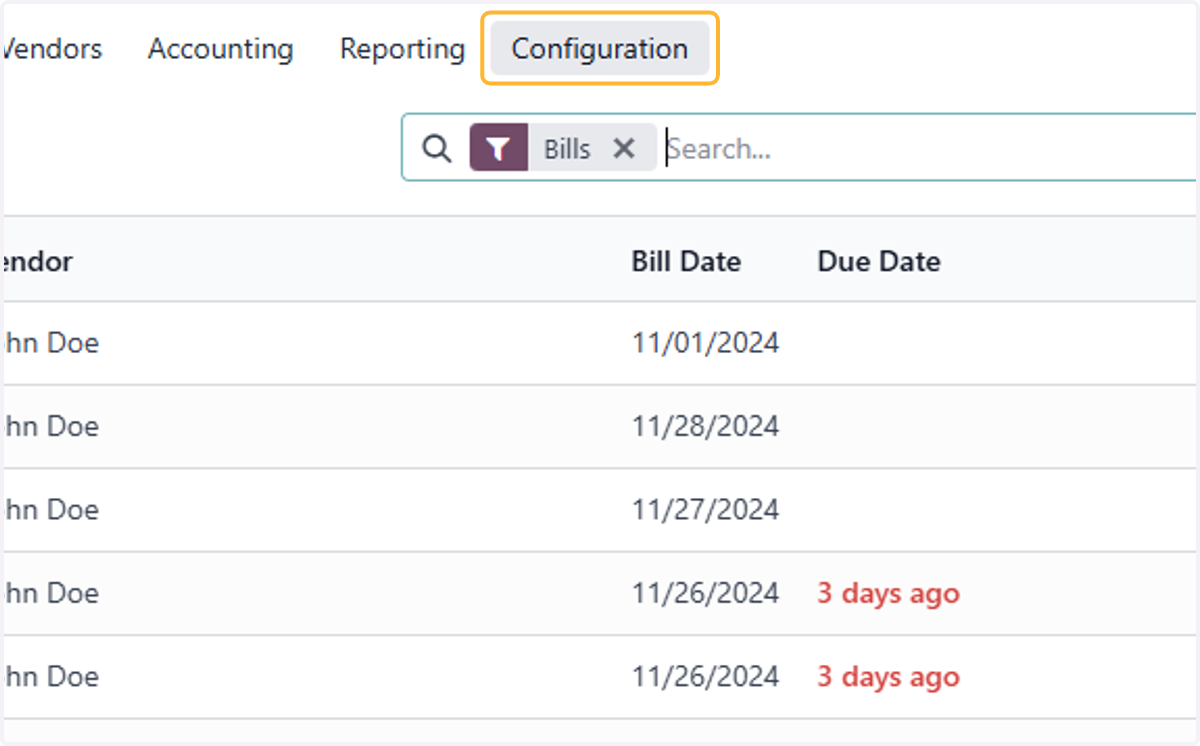Viewport: 1200px width, 746px height.
Task: Click the purple filter funnel icon
Action: [499, 148]
